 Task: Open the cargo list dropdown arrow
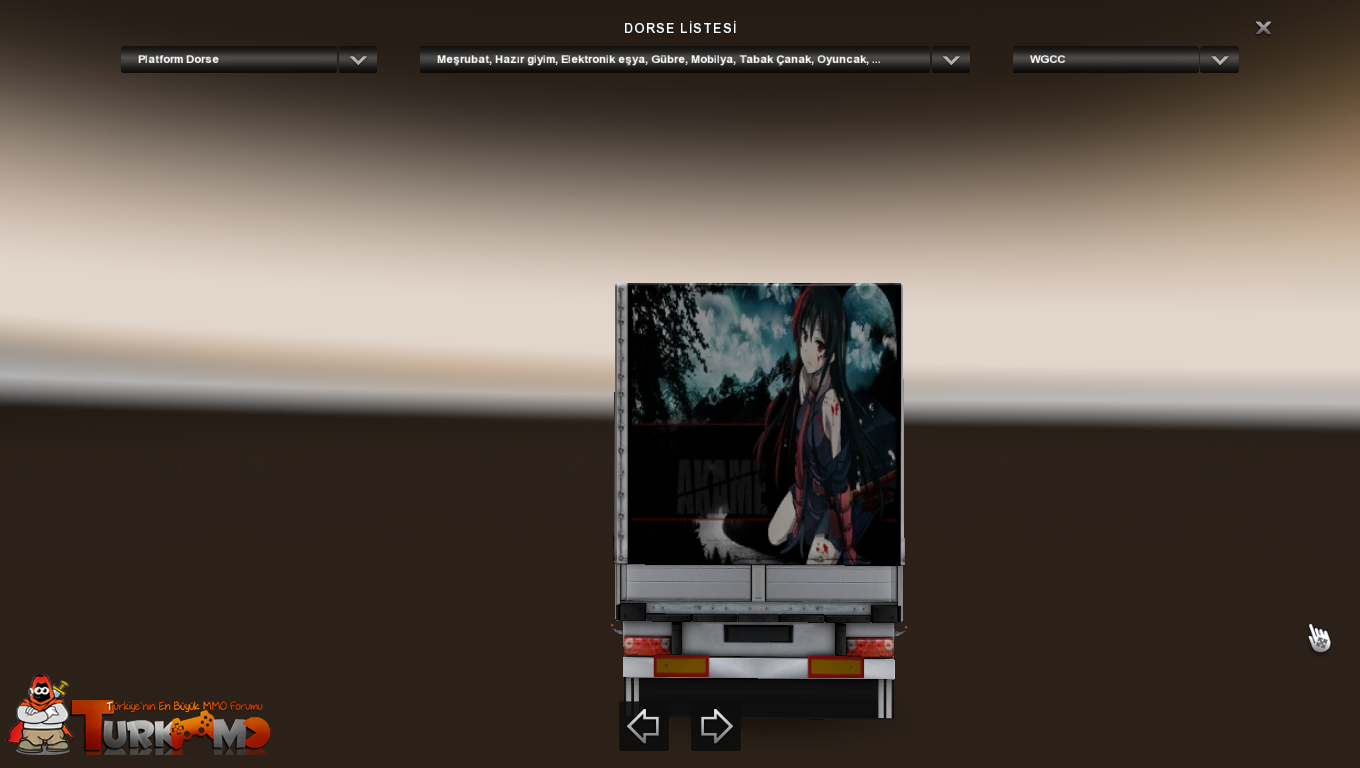coord(951,60)
